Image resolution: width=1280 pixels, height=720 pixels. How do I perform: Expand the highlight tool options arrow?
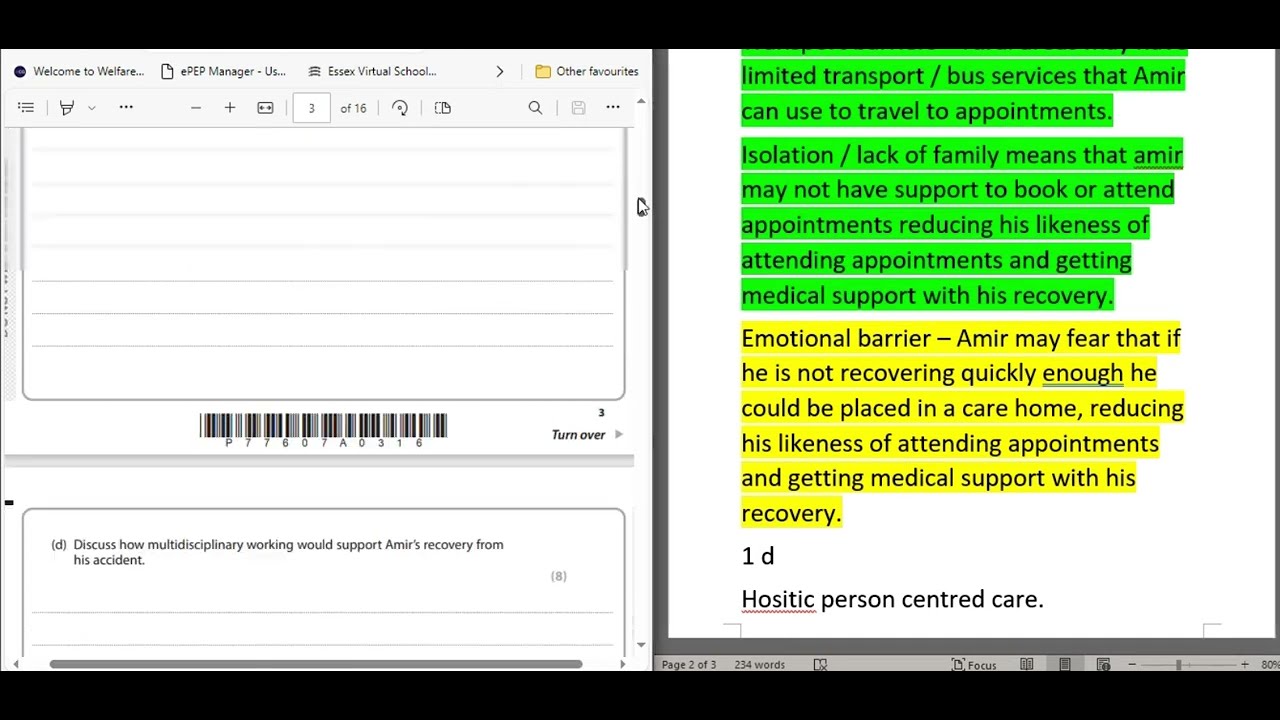point(91,108)
